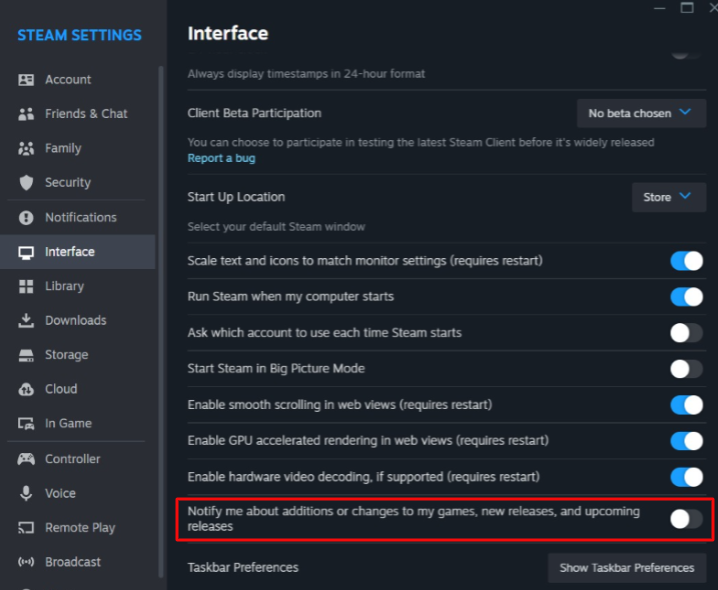
Task: Enable Start Steam in Big Picture Mode
Action: tap(686, 369)
